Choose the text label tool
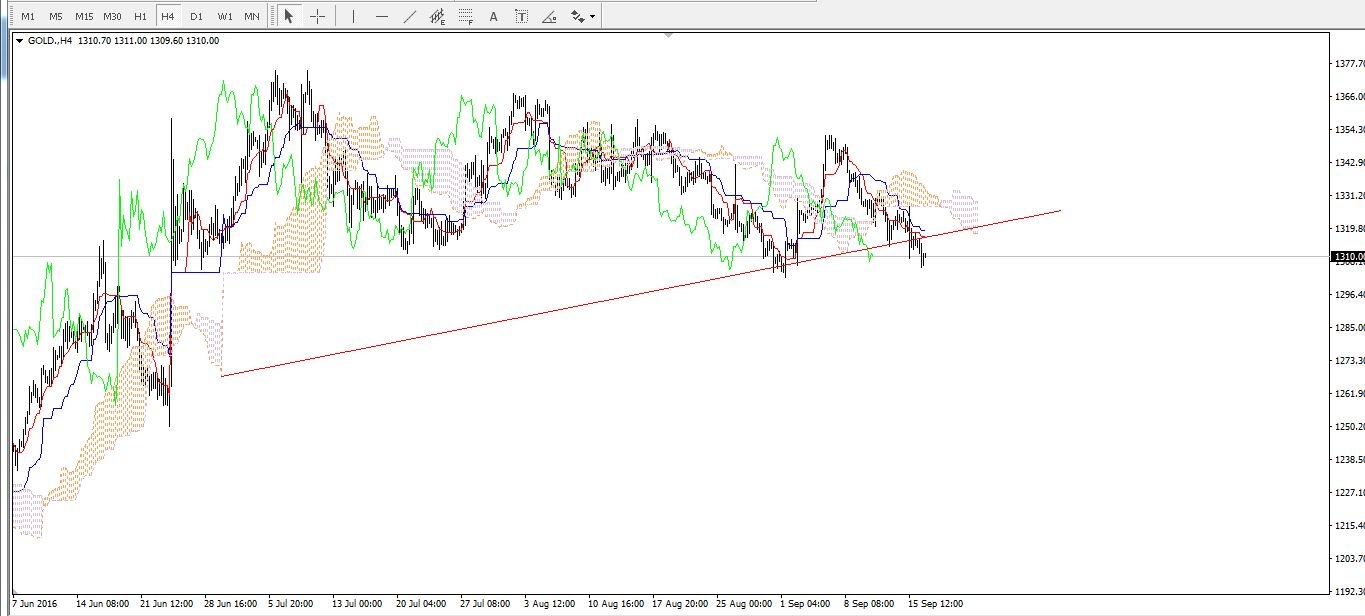Image resolution: width=1365 pixels, height=616 pixels. (x=521, y=16)
